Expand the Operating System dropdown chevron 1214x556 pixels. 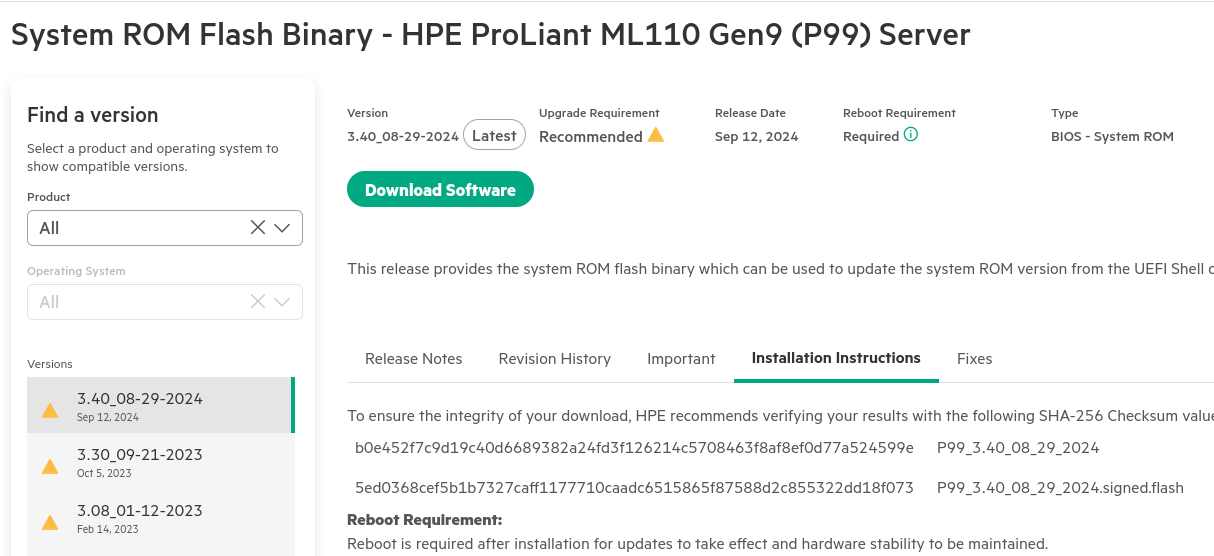[x=282, y=302]
